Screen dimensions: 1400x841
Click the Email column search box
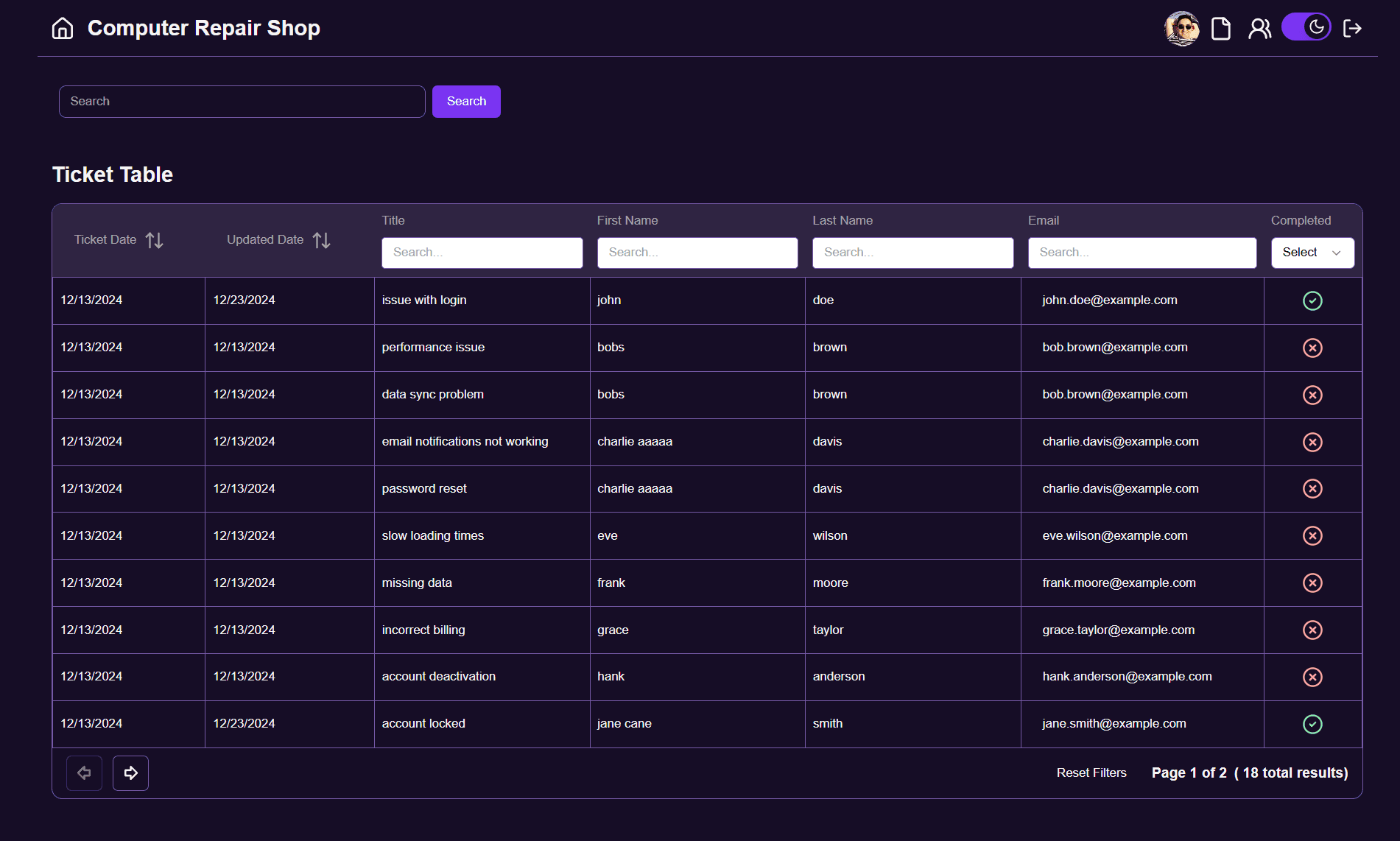click(x=1142, y=253)
